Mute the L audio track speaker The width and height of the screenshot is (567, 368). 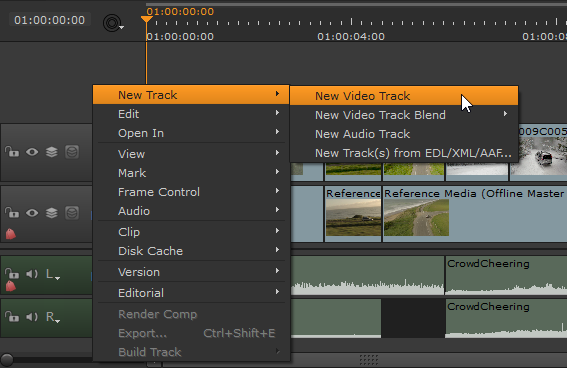[32, 274]
